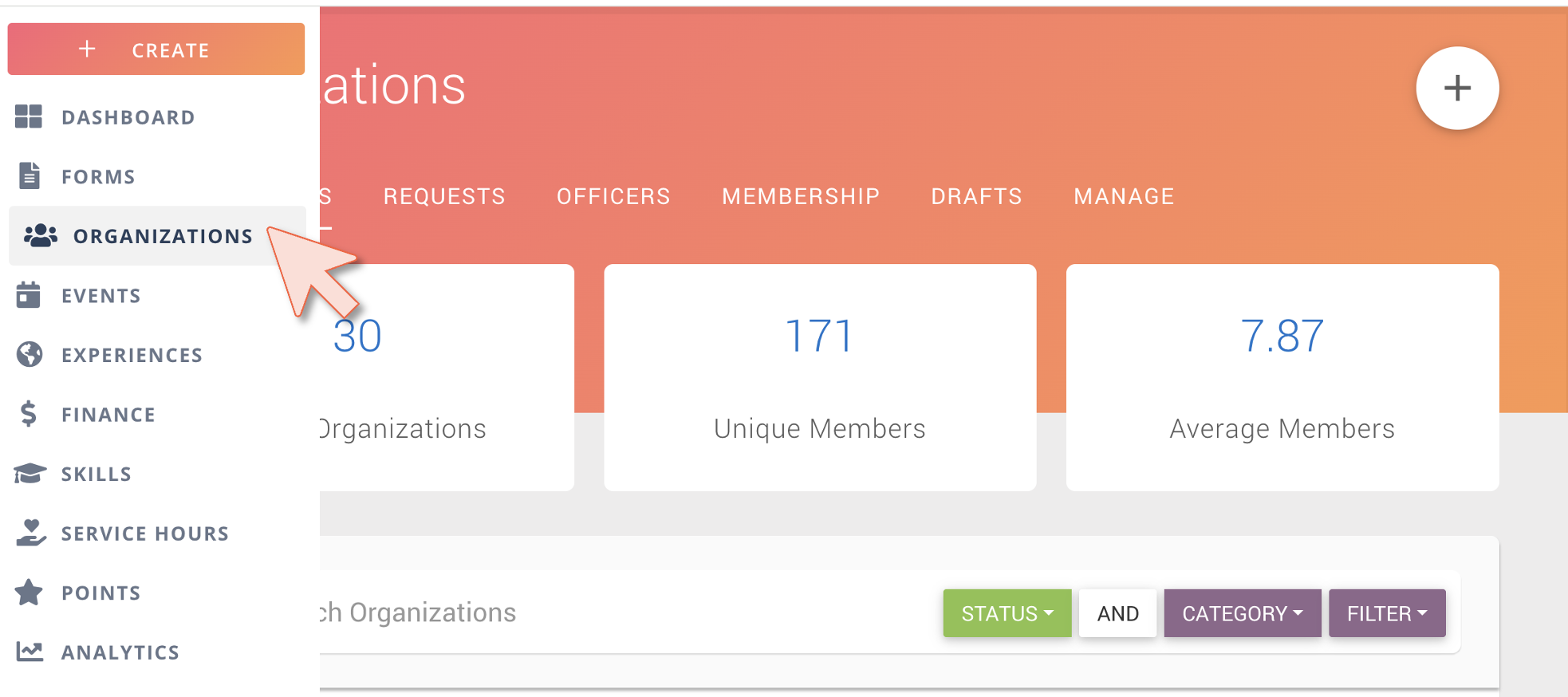Click the 30 Organizations card

pos(447,377)
